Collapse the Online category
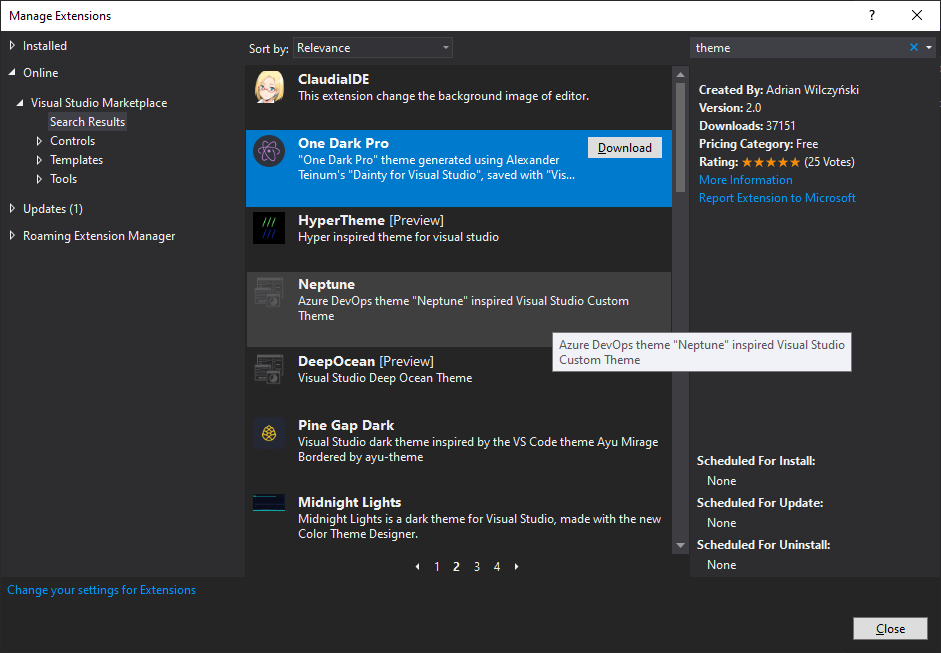This screenshot has height=653, width=941. pyautogui.click(x=12, y=72)
